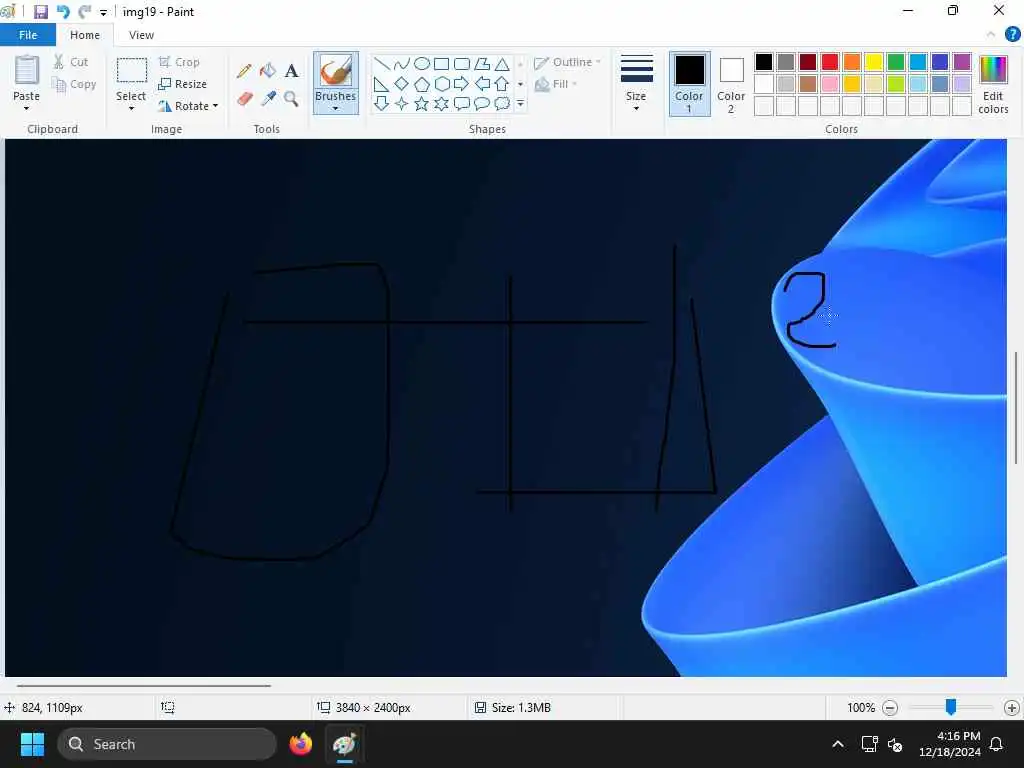Open Customize Quick Access Toolbar dropdown
1024x768 pixels.
pos(103,12)
